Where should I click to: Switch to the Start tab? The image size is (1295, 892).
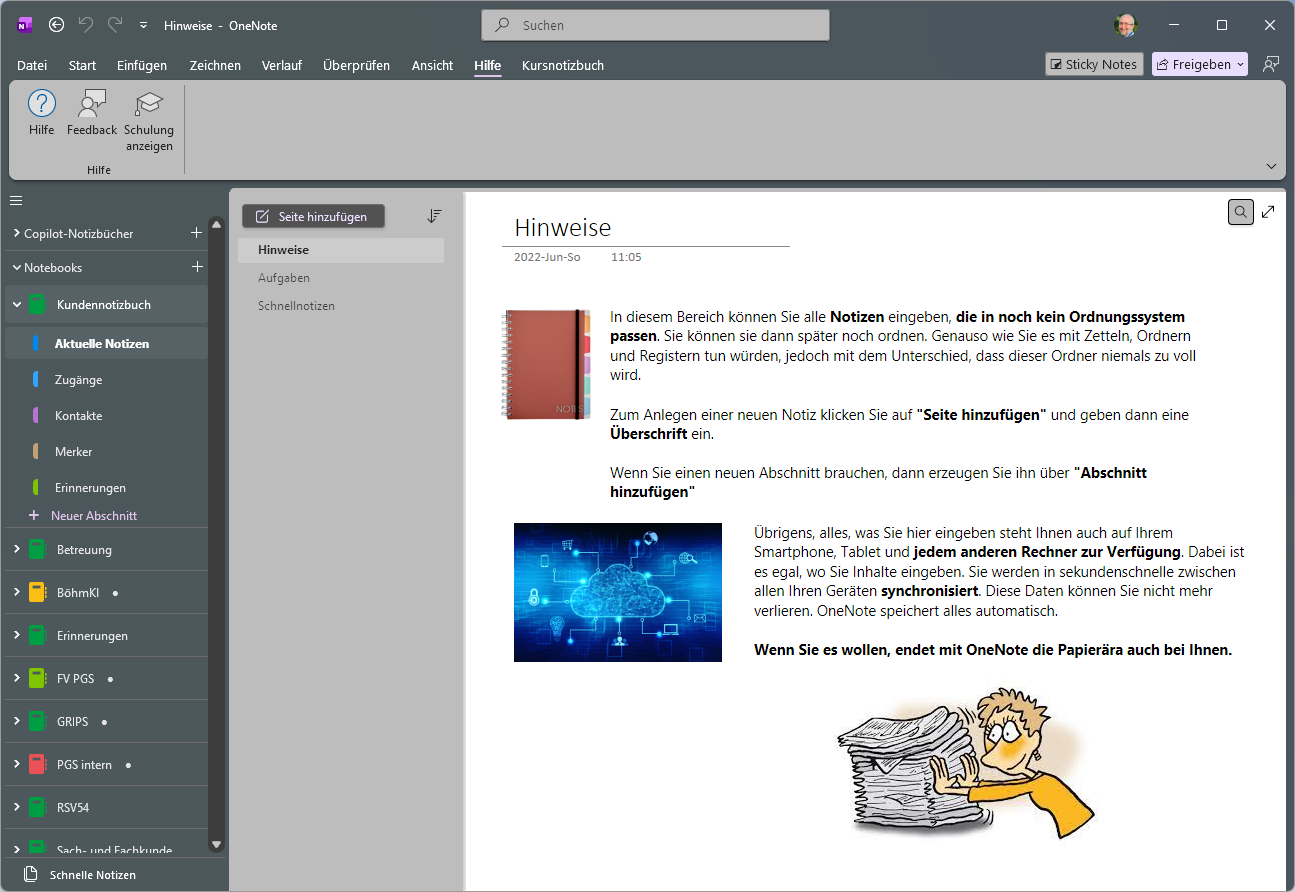click(82, 65)
